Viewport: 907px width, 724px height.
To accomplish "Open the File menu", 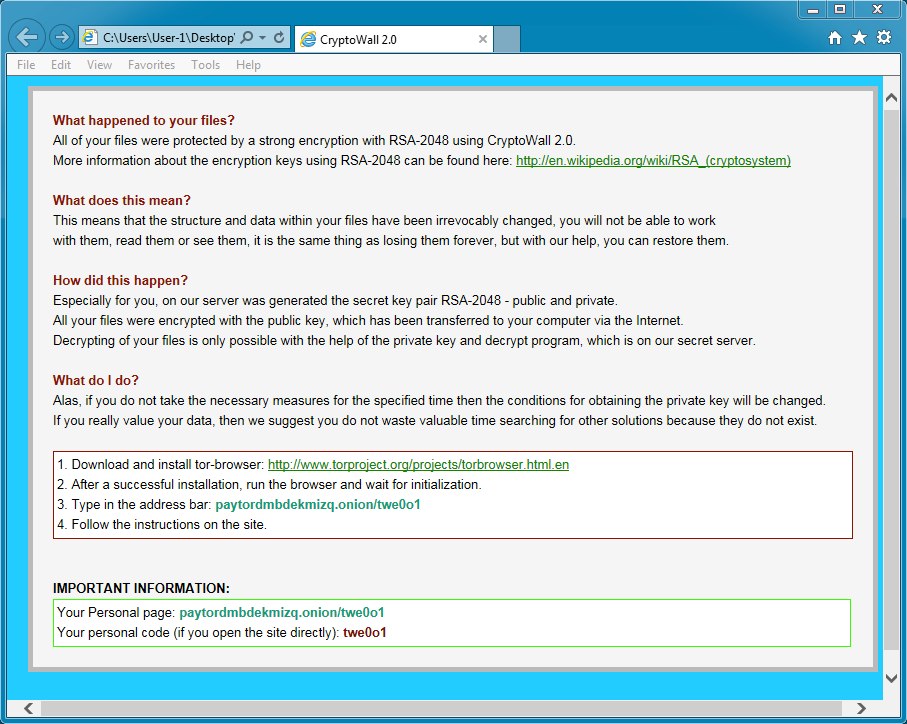I will coord(26,65).
